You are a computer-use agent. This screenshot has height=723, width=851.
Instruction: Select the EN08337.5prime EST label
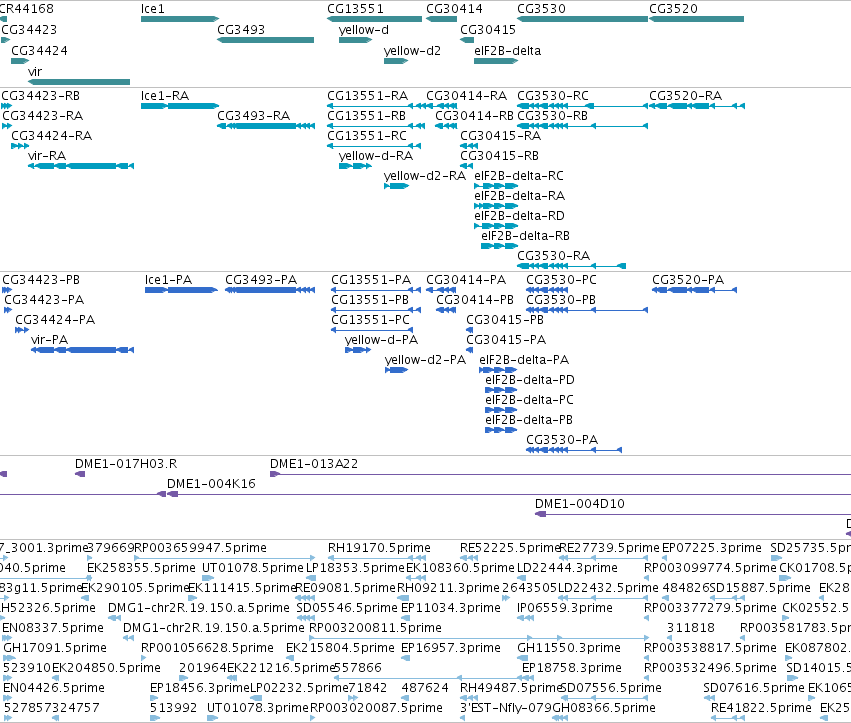(53, 628)
